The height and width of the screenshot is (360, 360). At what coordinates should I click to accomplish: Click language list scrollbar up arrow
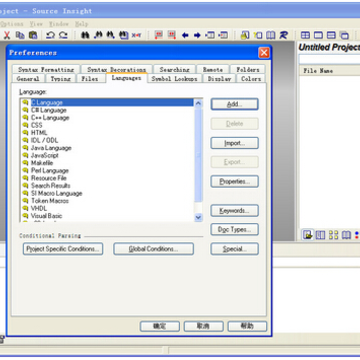[198, 103]
